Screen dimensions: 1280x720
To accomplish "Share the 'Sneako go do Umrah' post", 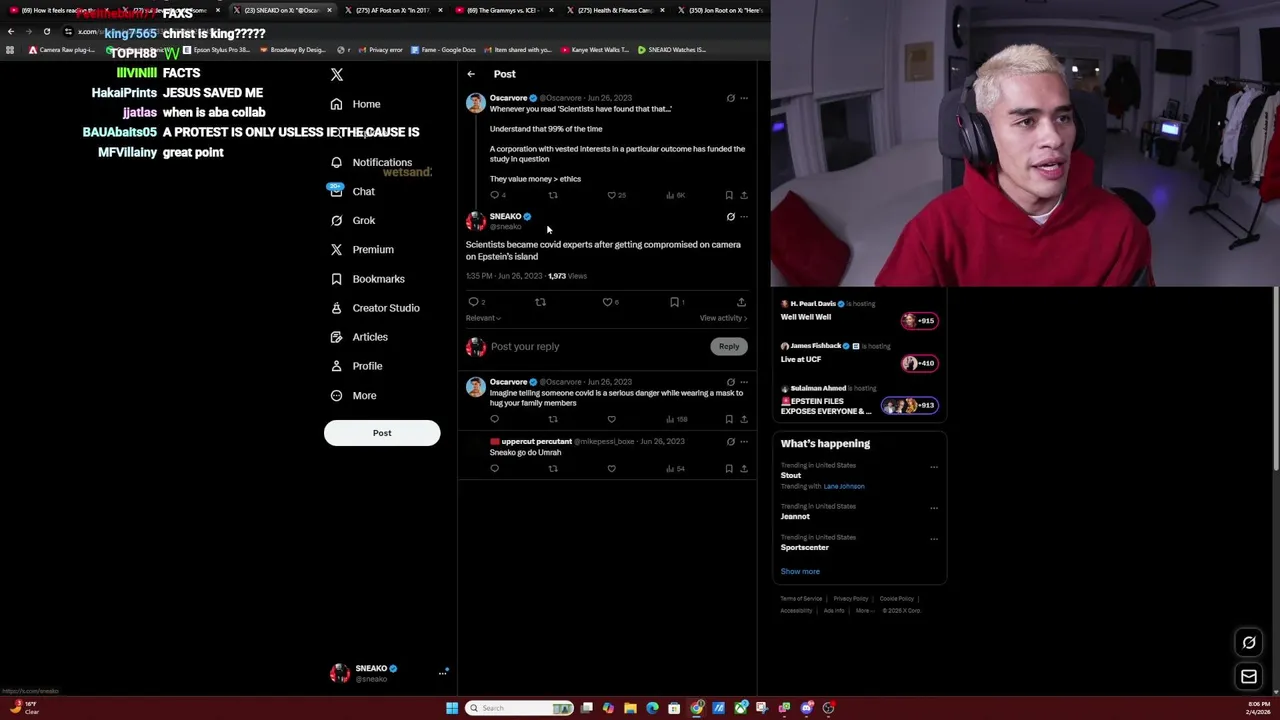I will click(x=744, y=468).
